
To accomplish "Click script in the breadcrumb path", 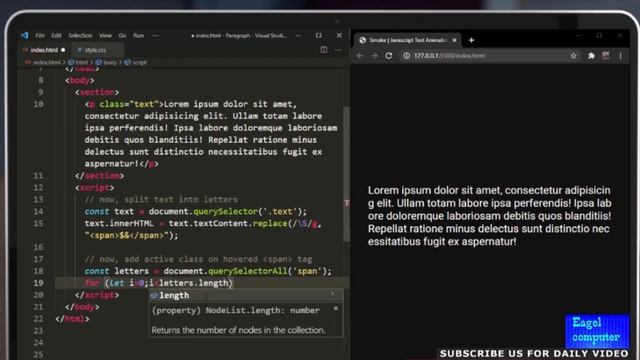I will (139, 62).
